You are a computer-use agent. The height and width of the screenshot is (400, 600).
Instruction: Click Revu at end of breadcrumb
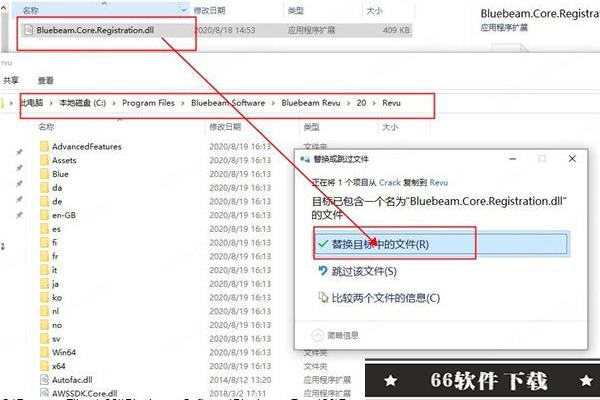(x=391, y=103)
